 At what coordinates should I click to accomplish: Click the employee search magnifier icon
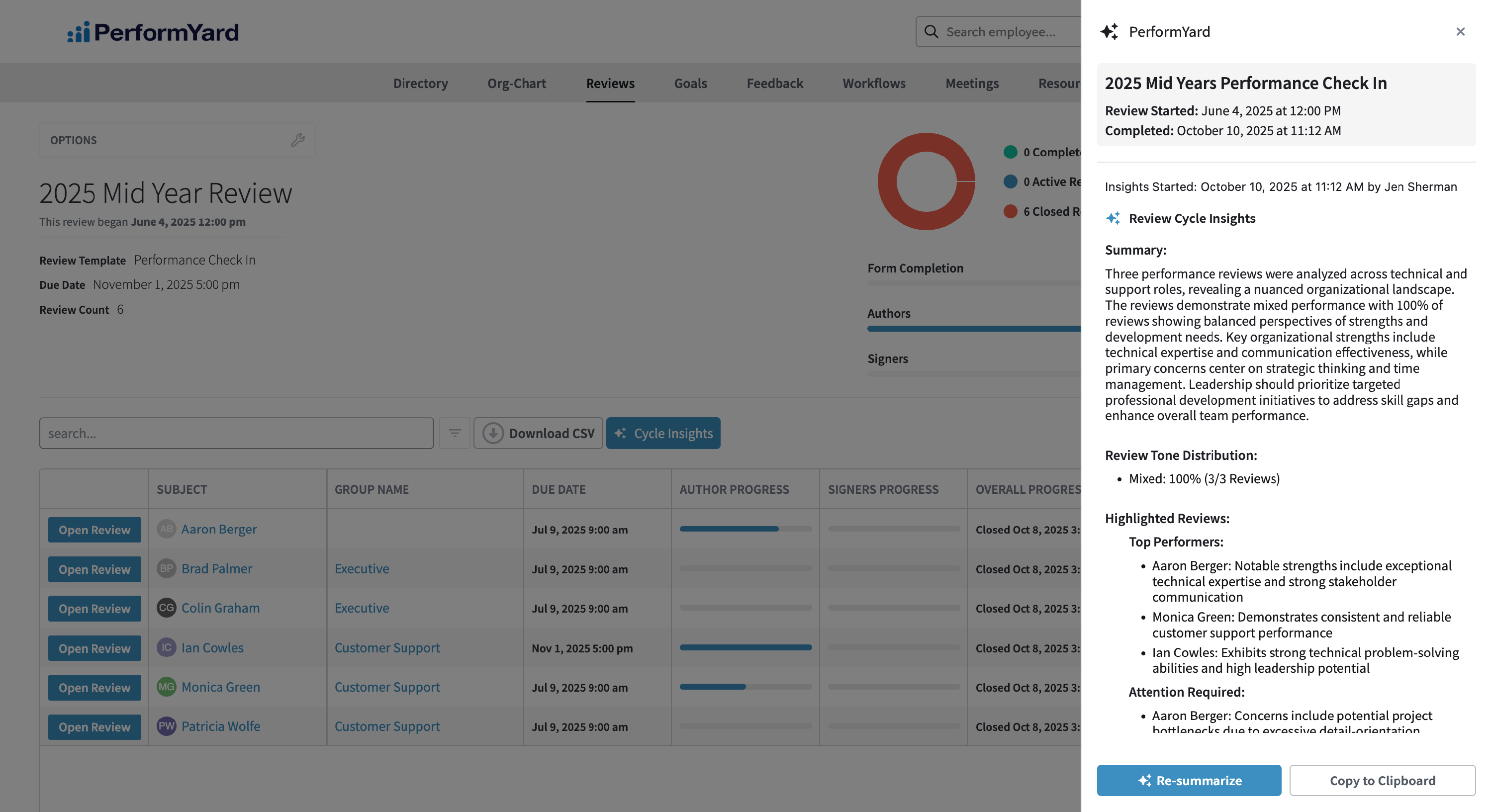(x=931, y=32)
